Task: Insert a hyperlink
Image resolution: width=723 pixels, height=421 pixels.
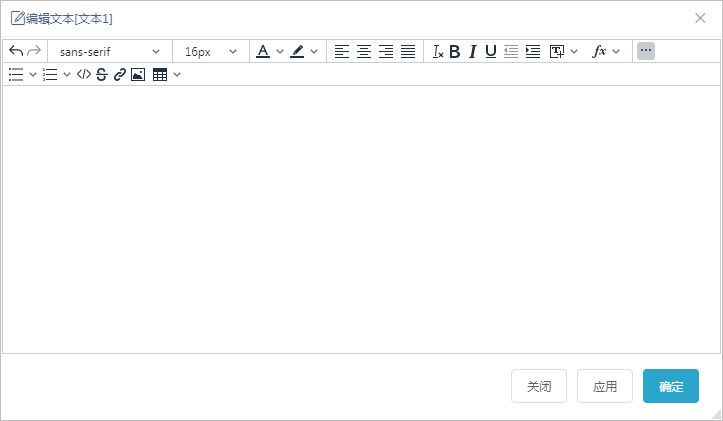Action: click(120, 74)
